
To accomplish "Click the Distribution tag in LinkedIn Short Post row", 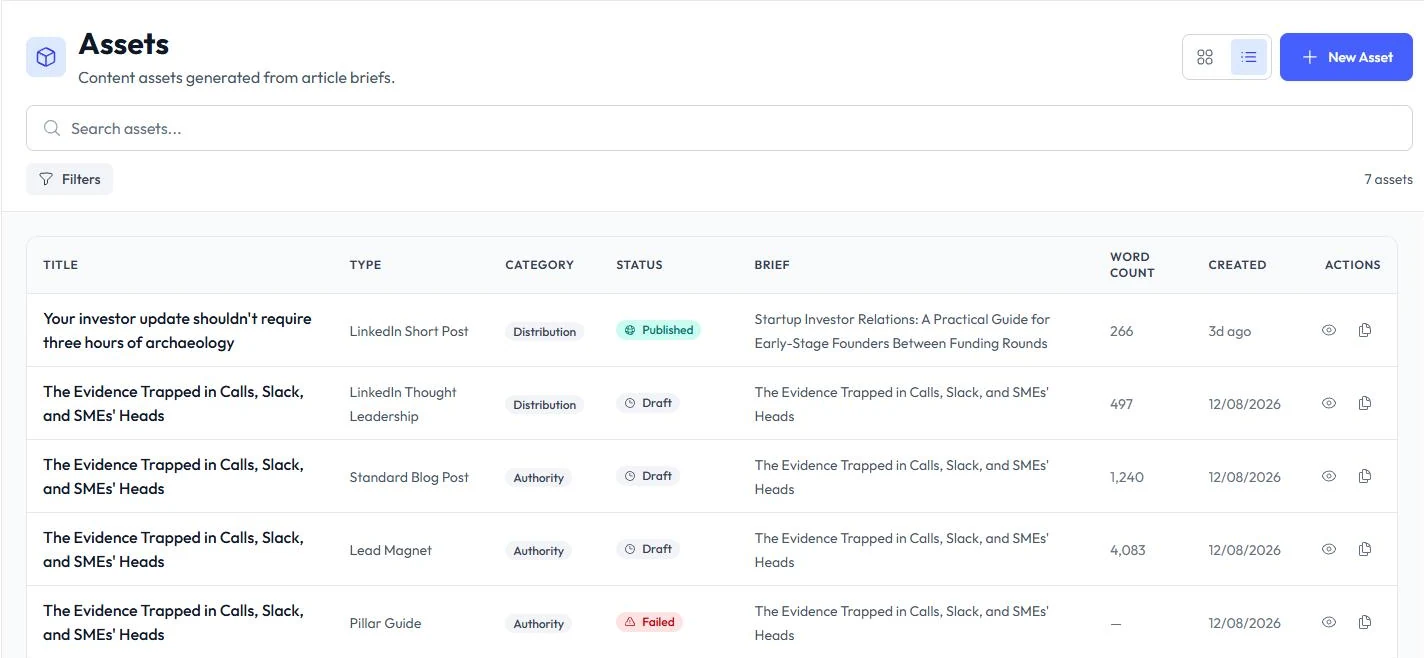I will [545, 332].
